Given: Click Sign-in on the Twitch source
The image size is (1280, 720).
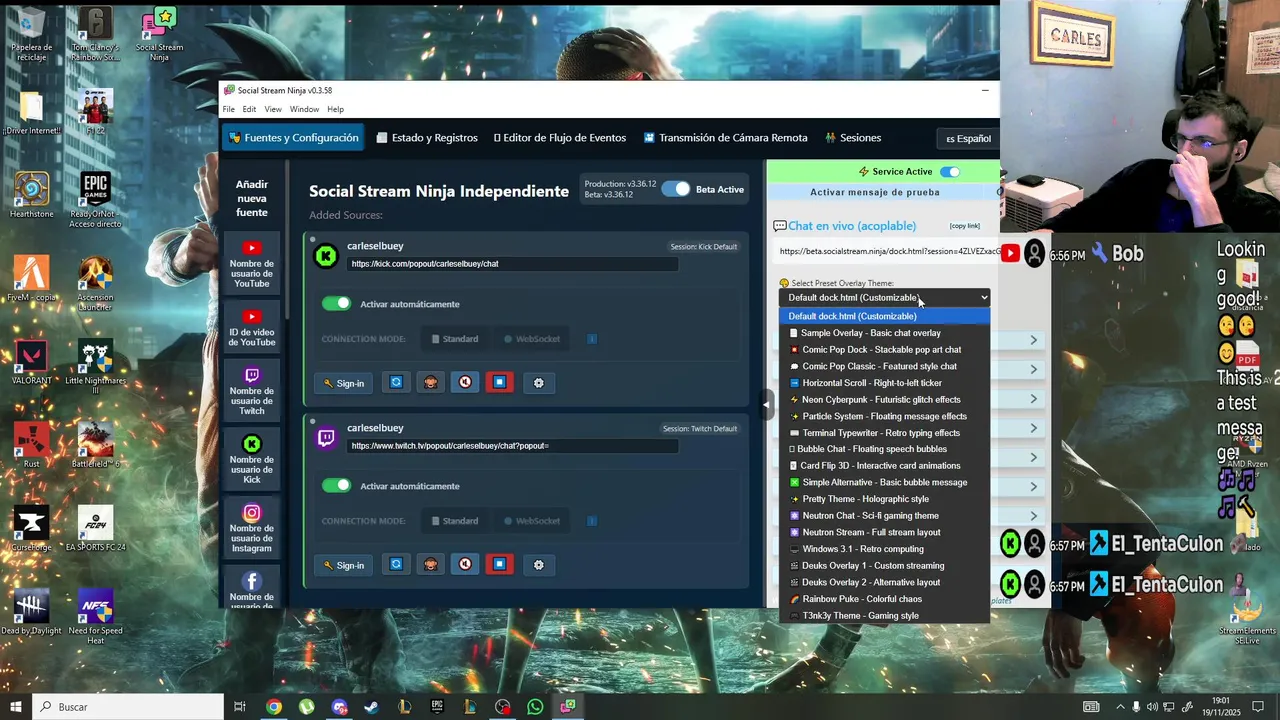Looking at the screenshot, I should click(x=343, y=565).
